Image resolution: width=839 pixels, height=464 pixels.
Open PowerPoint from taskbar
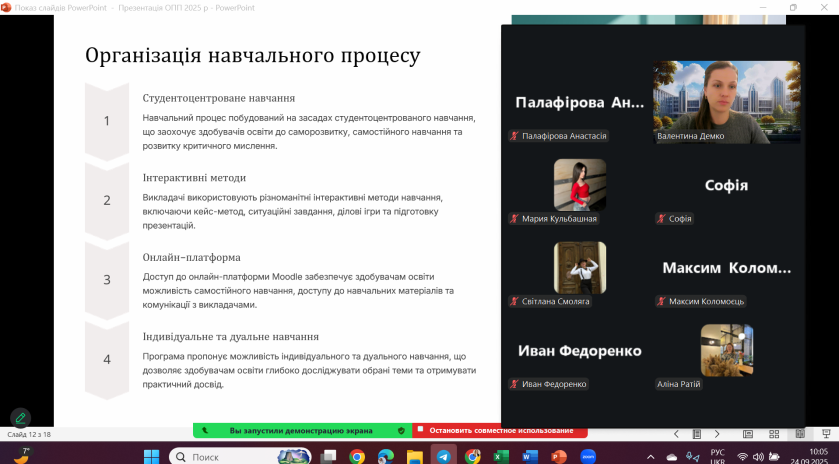click(x=559, y=457)
